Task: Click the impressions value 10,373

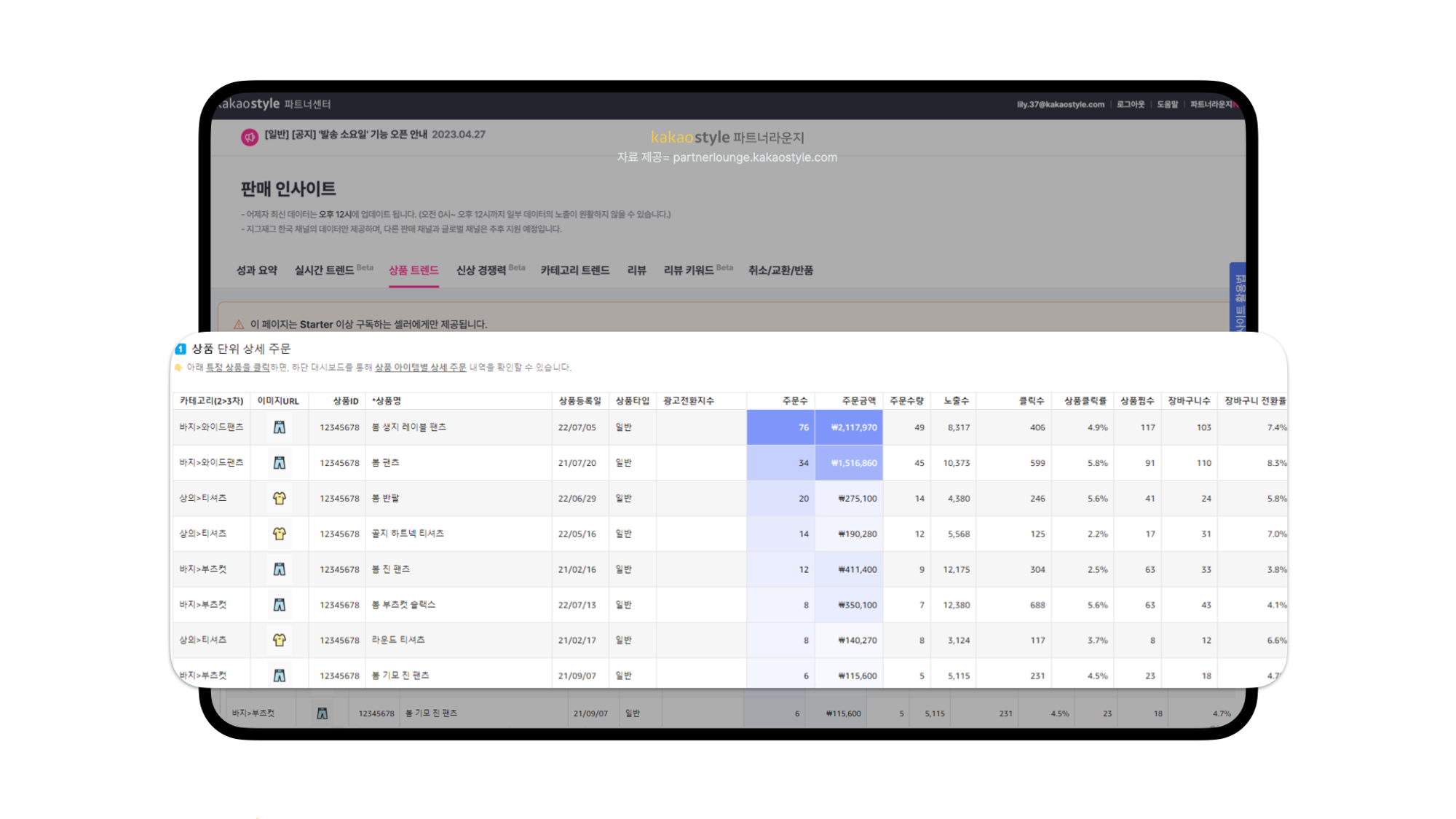Action: point(956,463)
